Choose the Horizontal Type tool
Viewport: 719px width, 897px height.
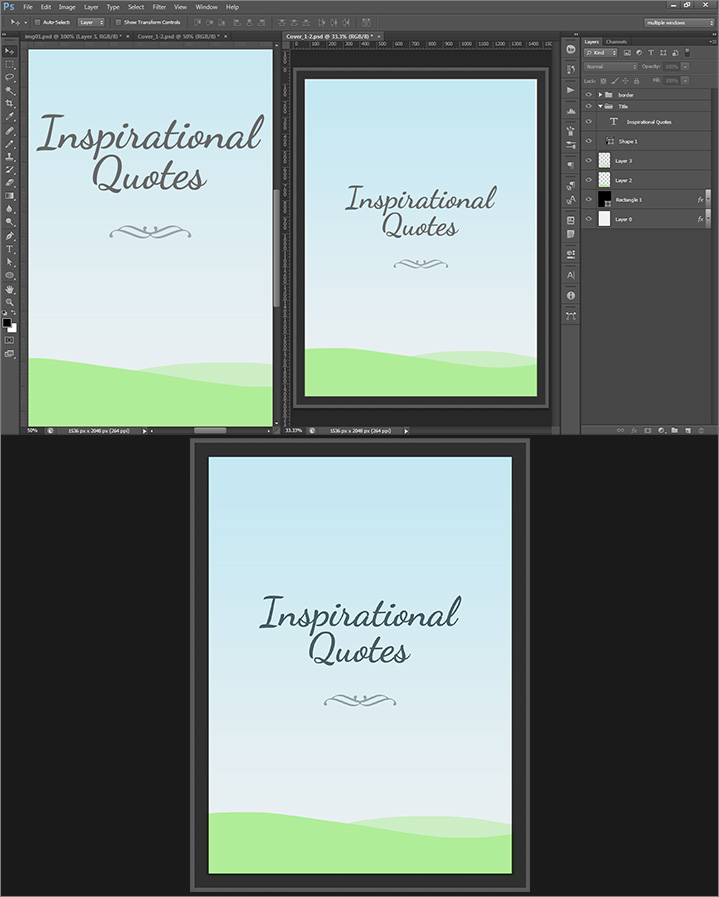pyautogui.click(x=10, y=248)
